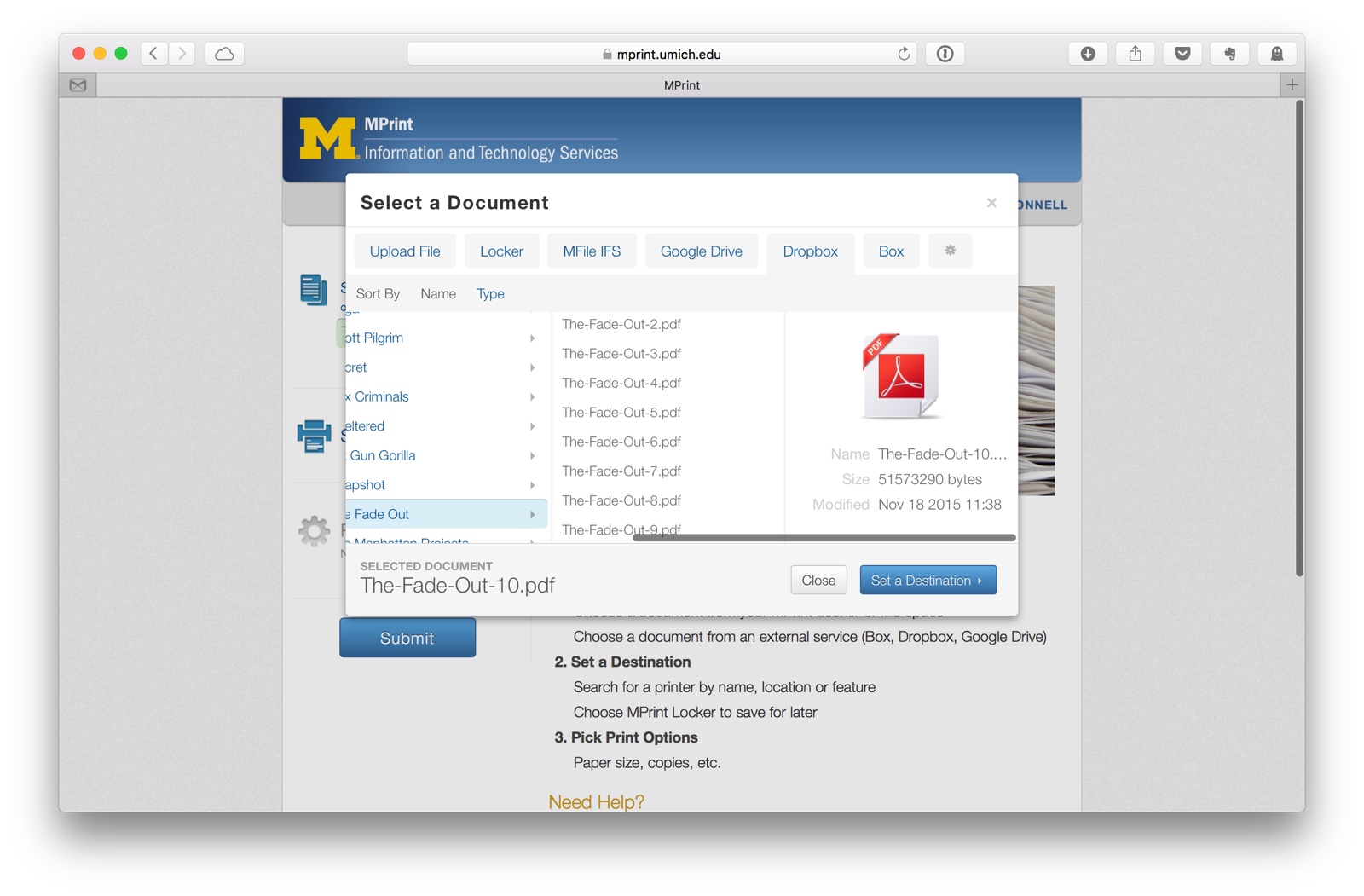1364x896 pixels.
Task: Save page with Pocket icon
Action: pyautogui.click(x=1182, y=54)
